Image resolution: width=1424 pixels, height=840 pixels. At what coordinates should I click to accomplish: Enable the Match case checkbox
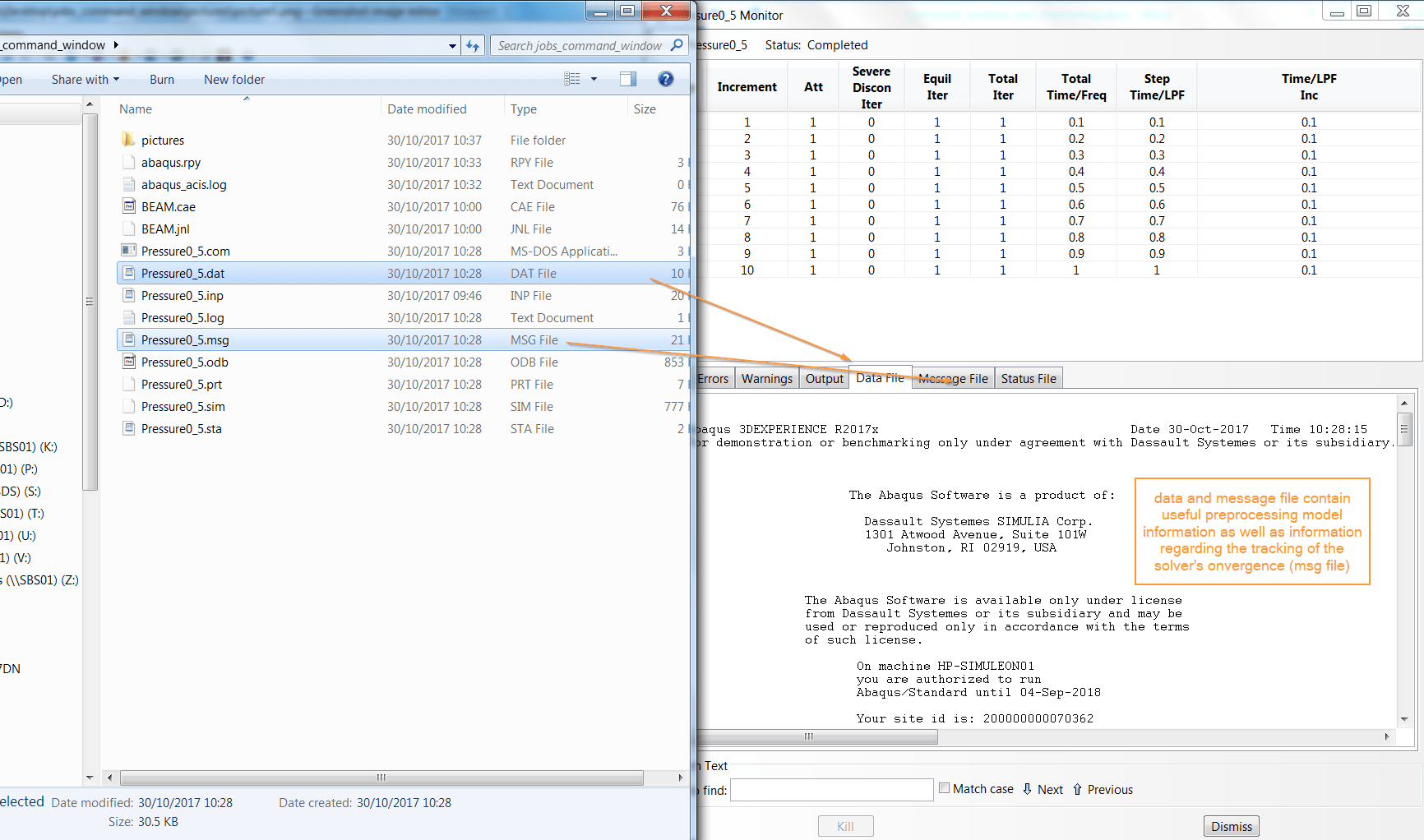(944, 787)
